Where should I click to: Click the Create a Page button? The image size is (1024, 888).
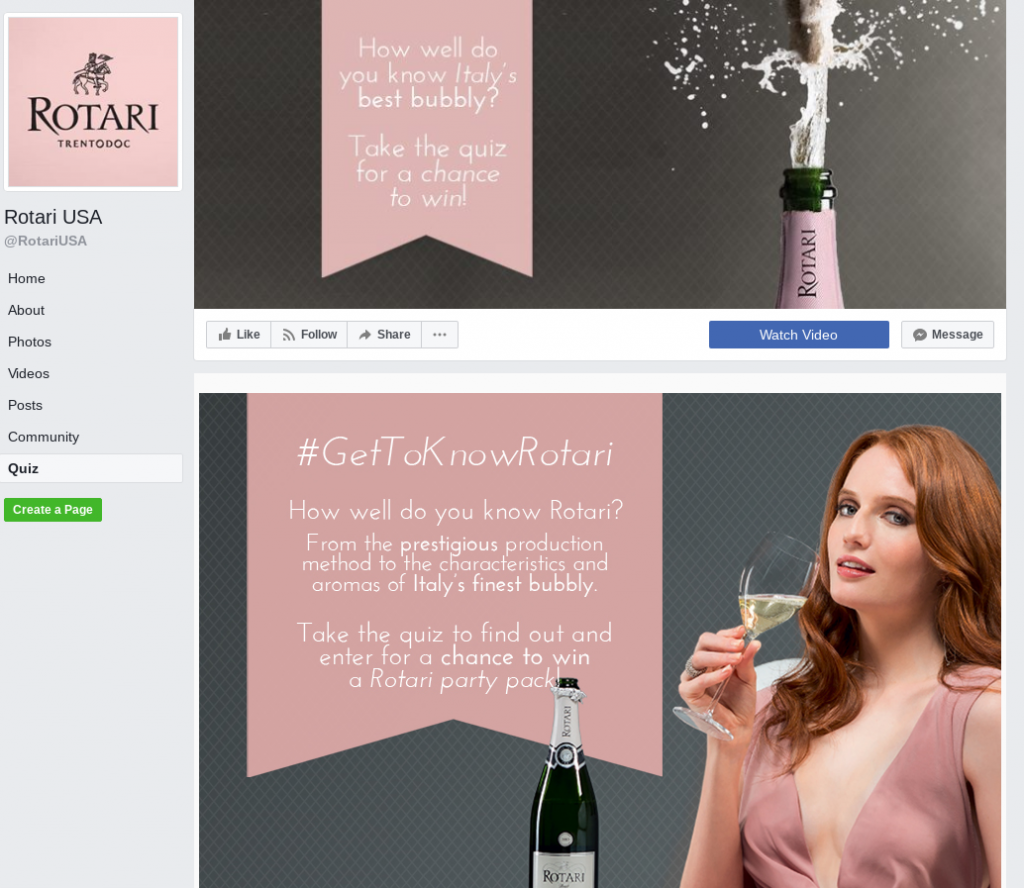[x=52, y=509]
